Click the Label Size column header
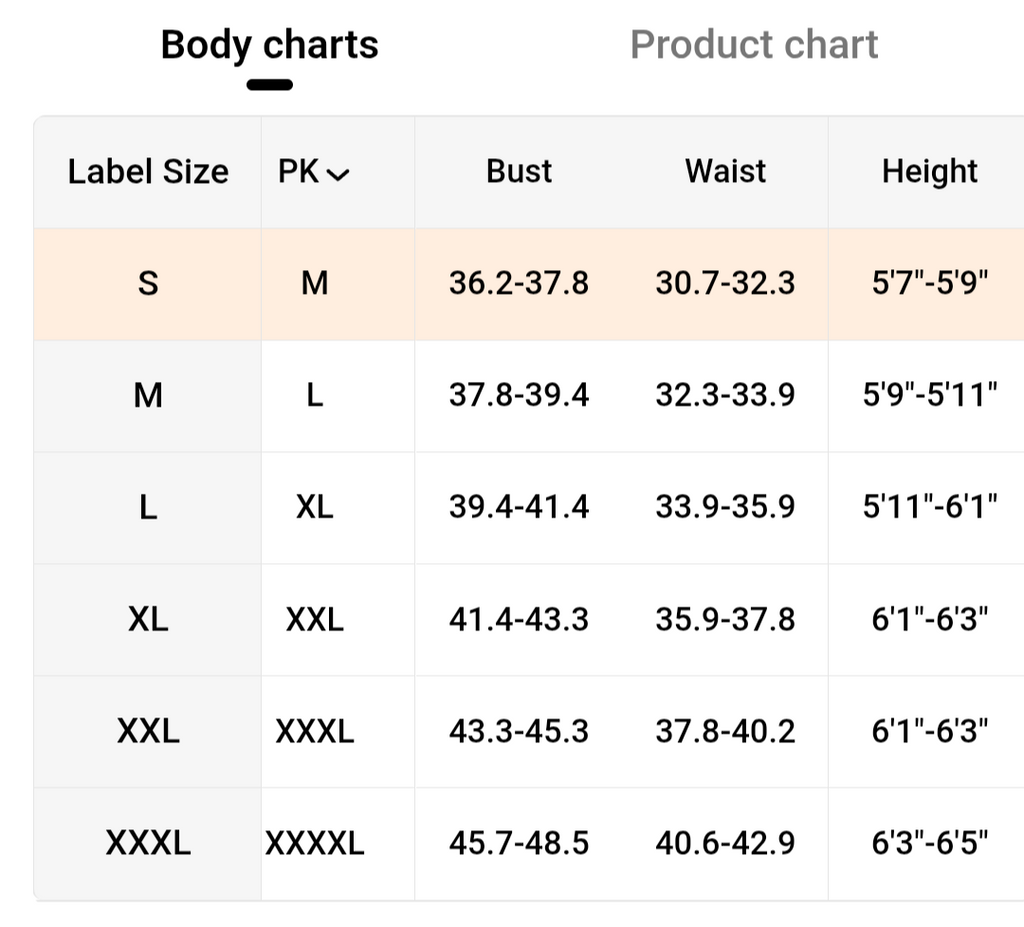The height and width of the screenshot is (927, 1024). coord(148,172)
